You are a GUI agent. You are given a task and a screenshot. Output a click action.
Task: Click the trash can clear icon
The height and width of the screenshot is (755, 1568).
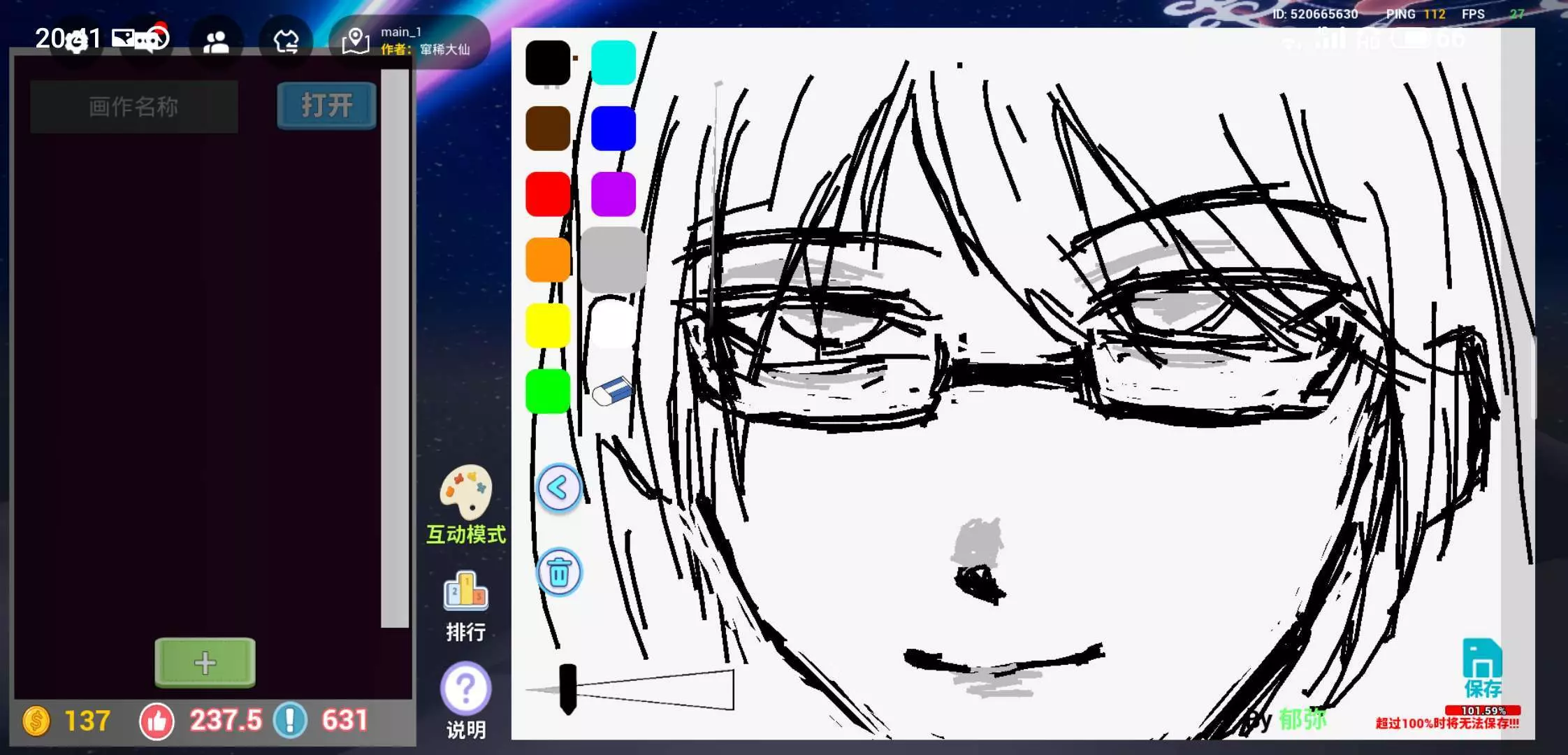pyautogui.click(x=558, y=573)
